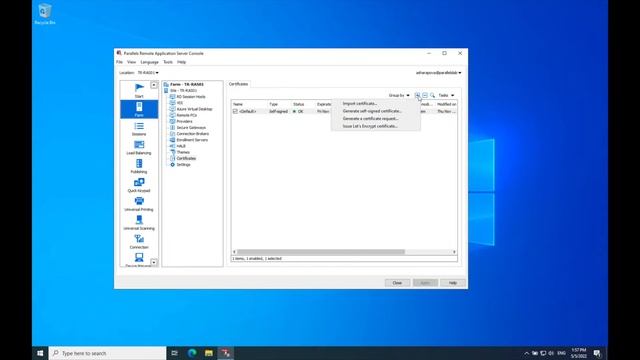Select Providers in tree
The width and height of the screenshot is (640, 360).
point(184,121)
